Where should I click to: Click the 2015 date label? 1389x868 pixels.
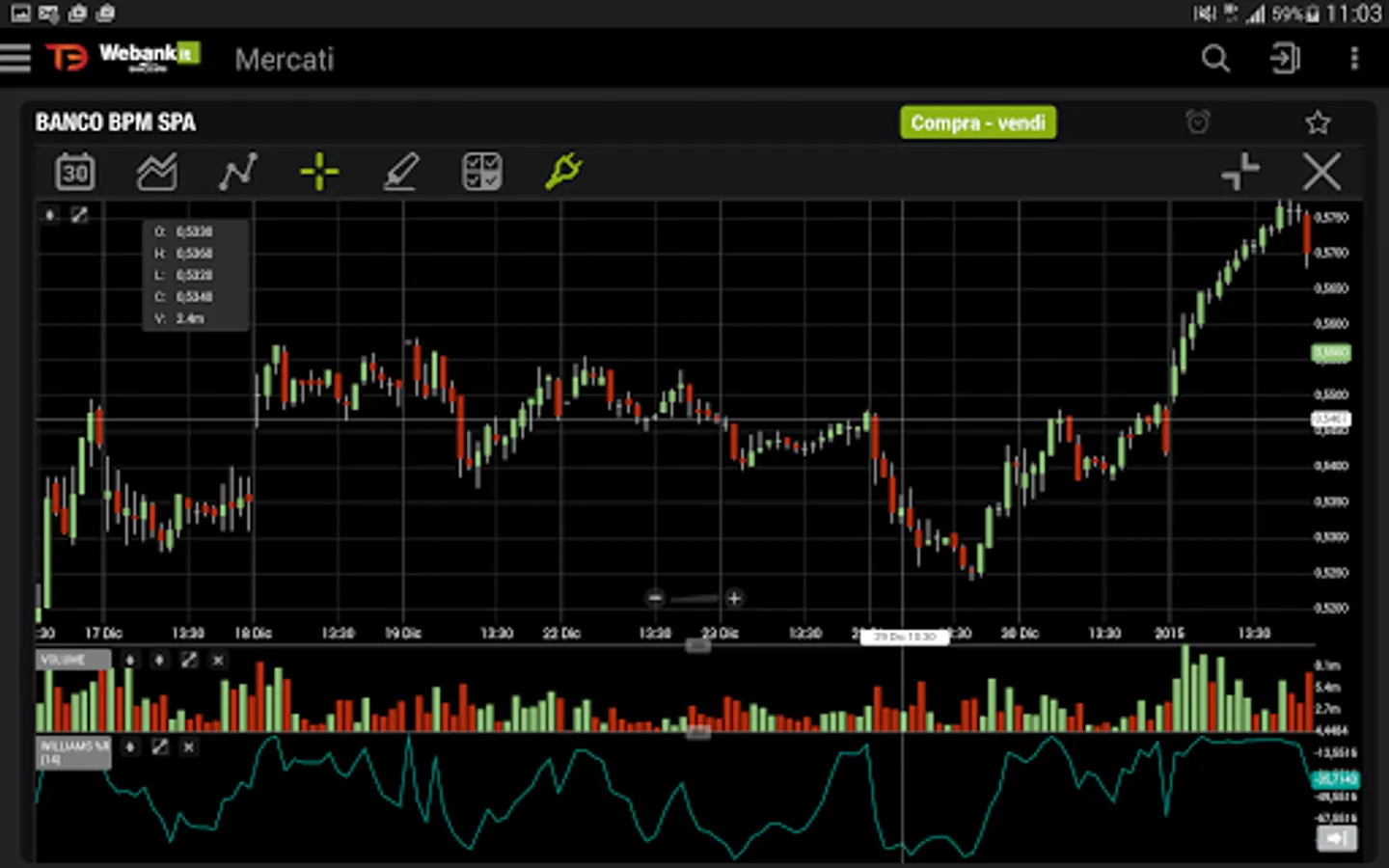tap(1169, 634)
